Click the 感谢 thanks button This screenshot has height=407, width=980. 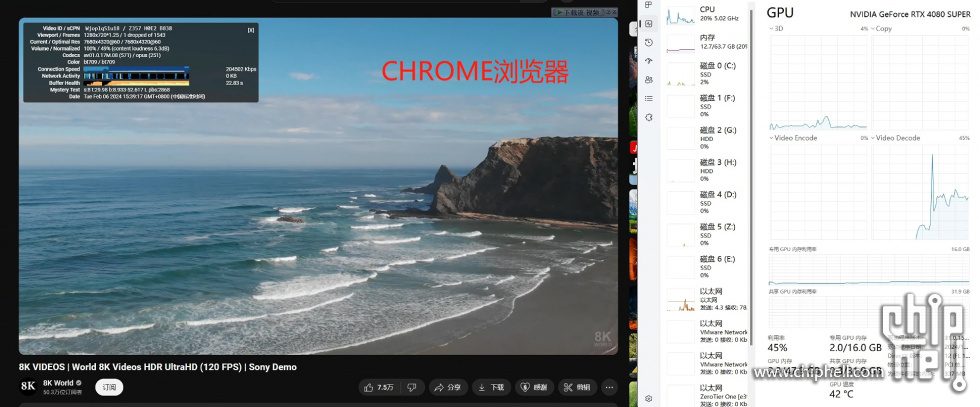(x=534, y=388)
